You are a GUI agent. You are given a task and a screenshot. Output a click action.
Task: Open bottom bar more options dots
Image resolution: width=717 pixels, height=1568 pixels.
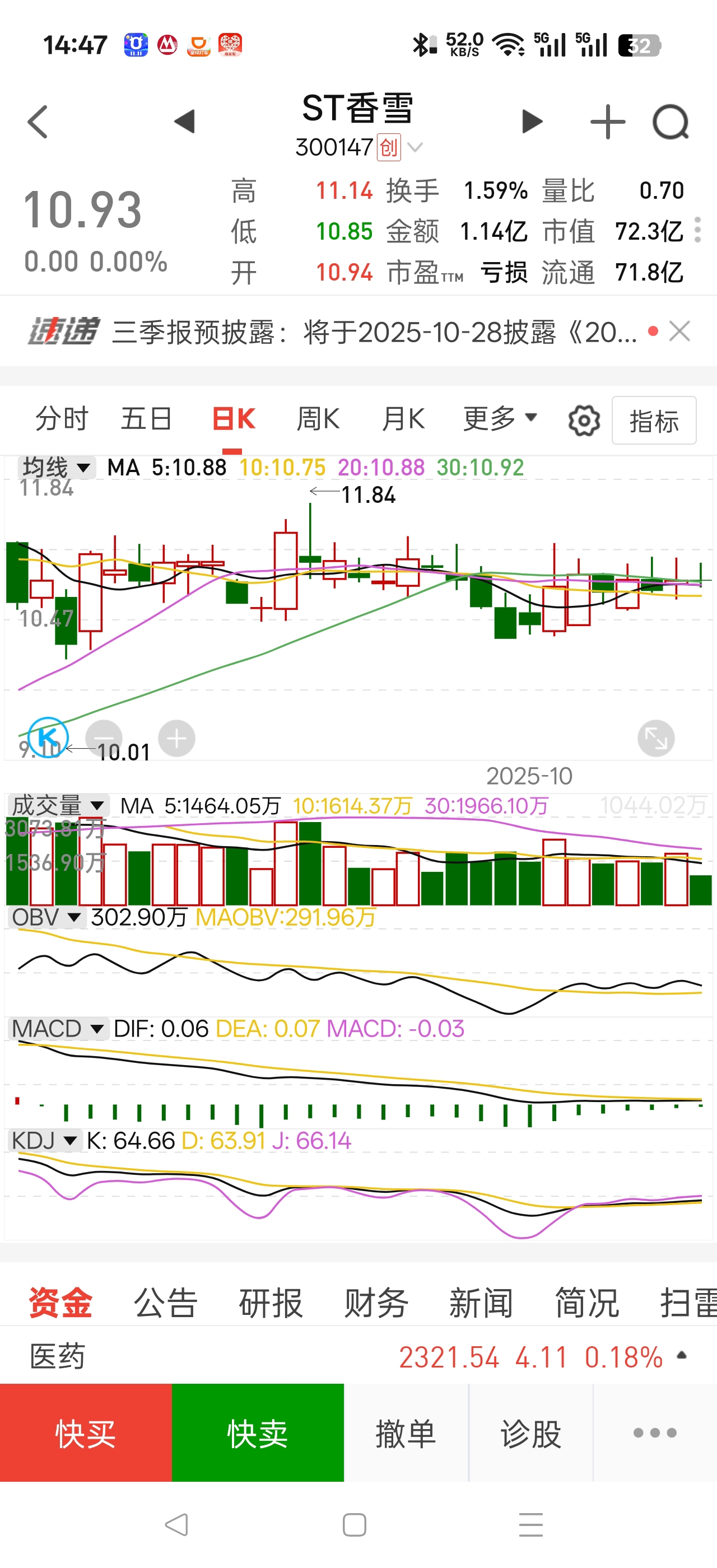point(655,1432)
